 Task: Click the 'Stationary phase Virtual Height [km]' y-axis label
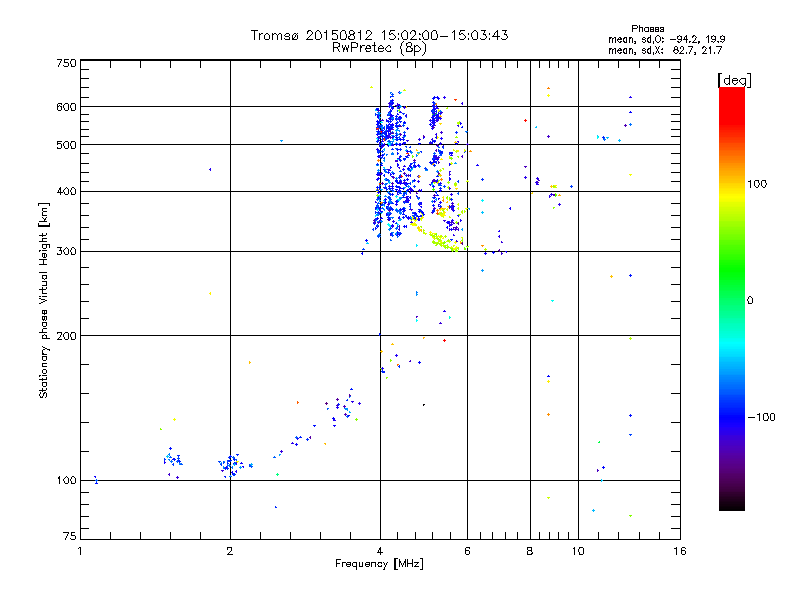43,300
